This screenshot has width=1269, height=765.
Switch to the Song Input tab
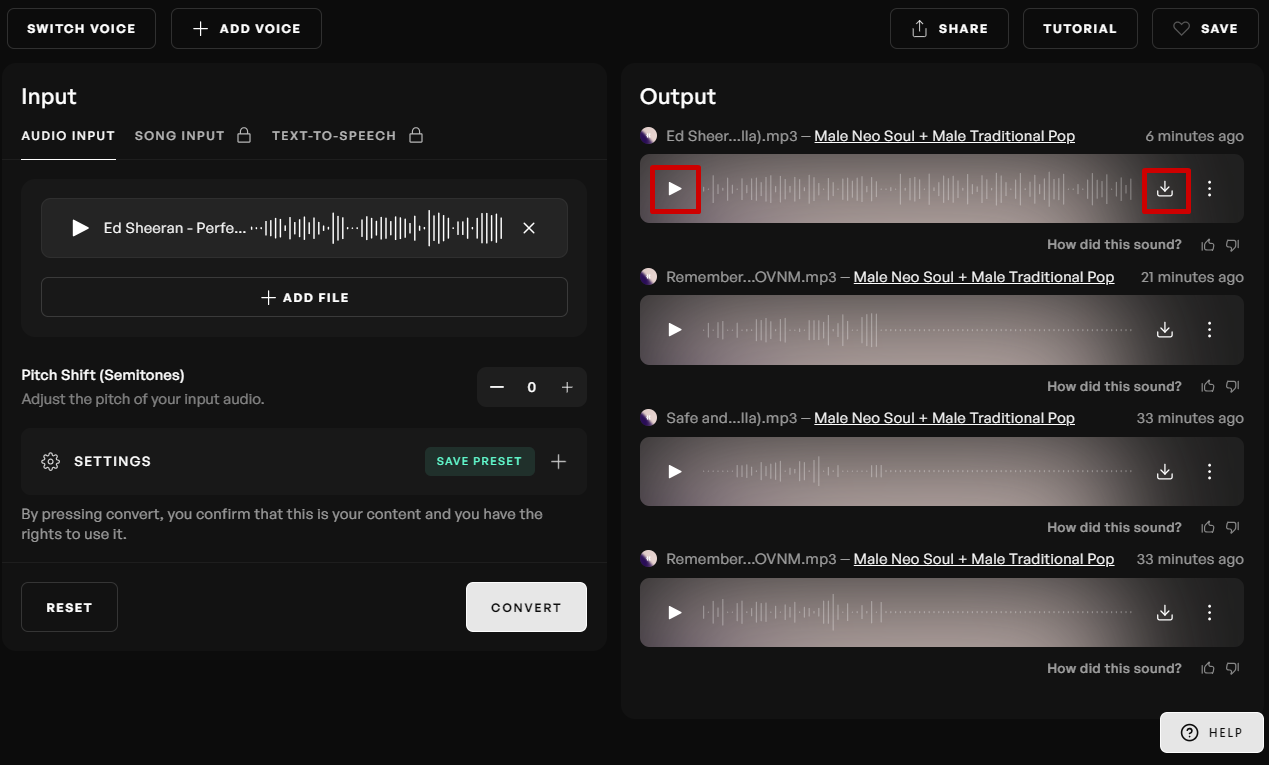pyautogui.click(x=180, y=135)
